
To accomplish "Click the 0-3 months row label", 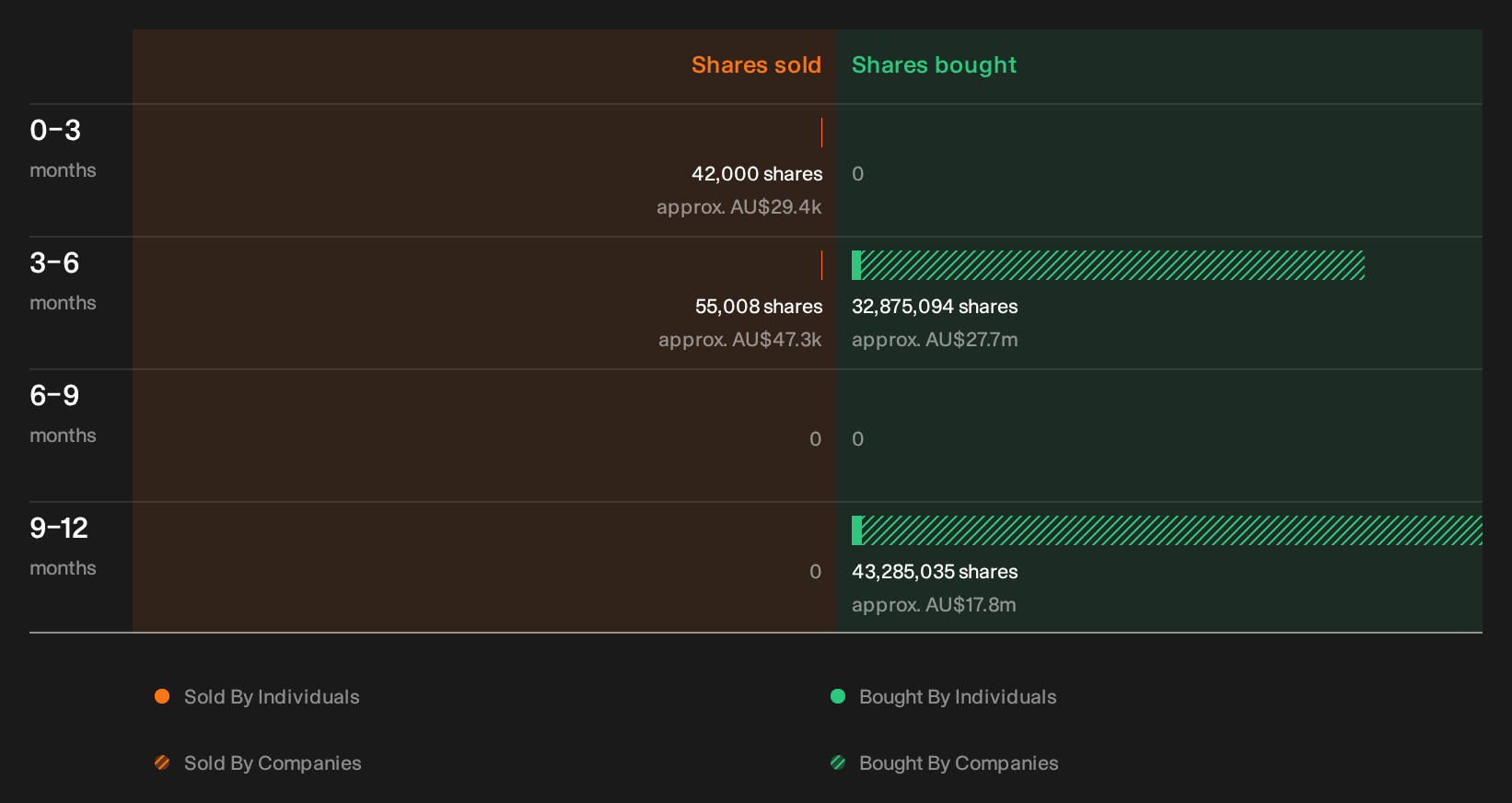I will [63, 148].
